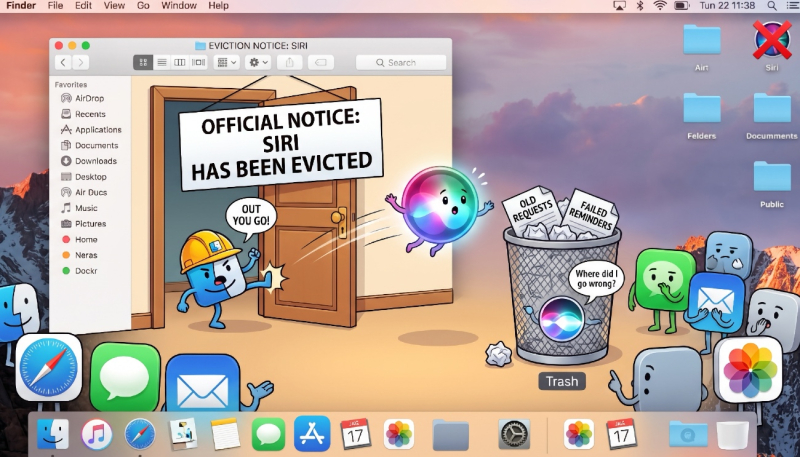The image size is (800, 457).
Task: Open the File menu
Action: click(x=55, y=6)
